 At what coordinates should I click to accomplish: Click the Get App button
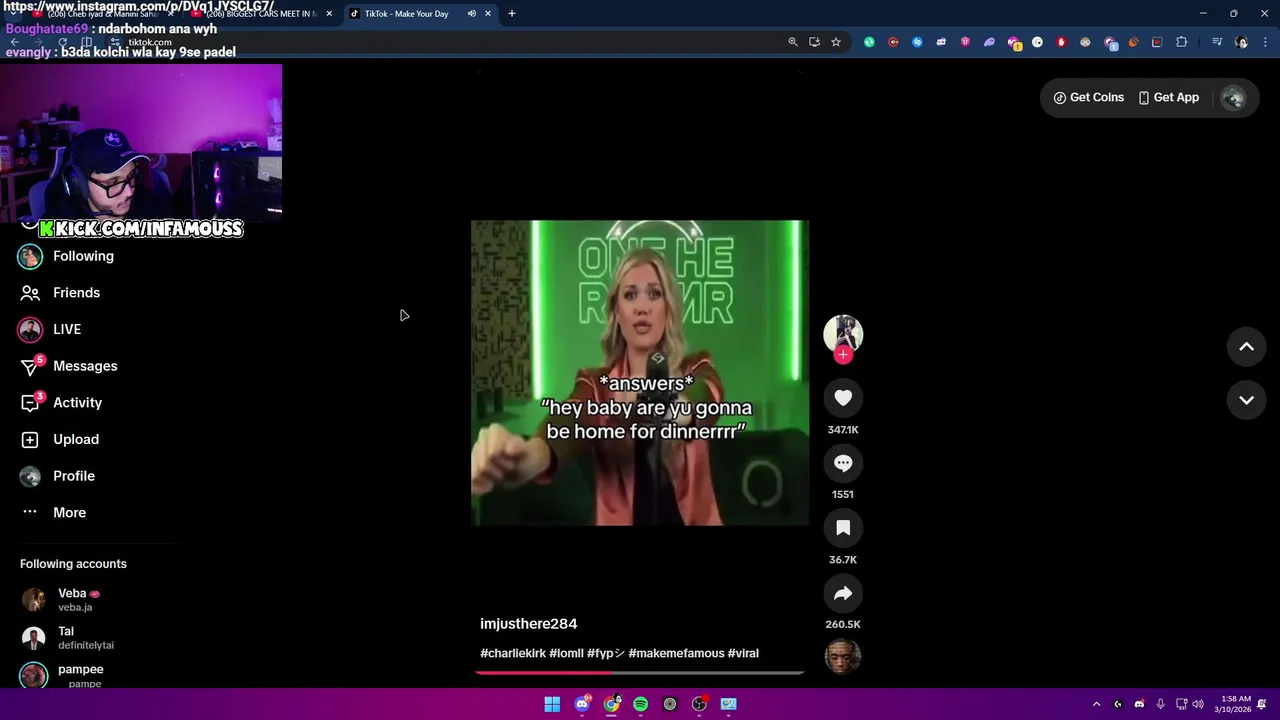pos(1168,97)
